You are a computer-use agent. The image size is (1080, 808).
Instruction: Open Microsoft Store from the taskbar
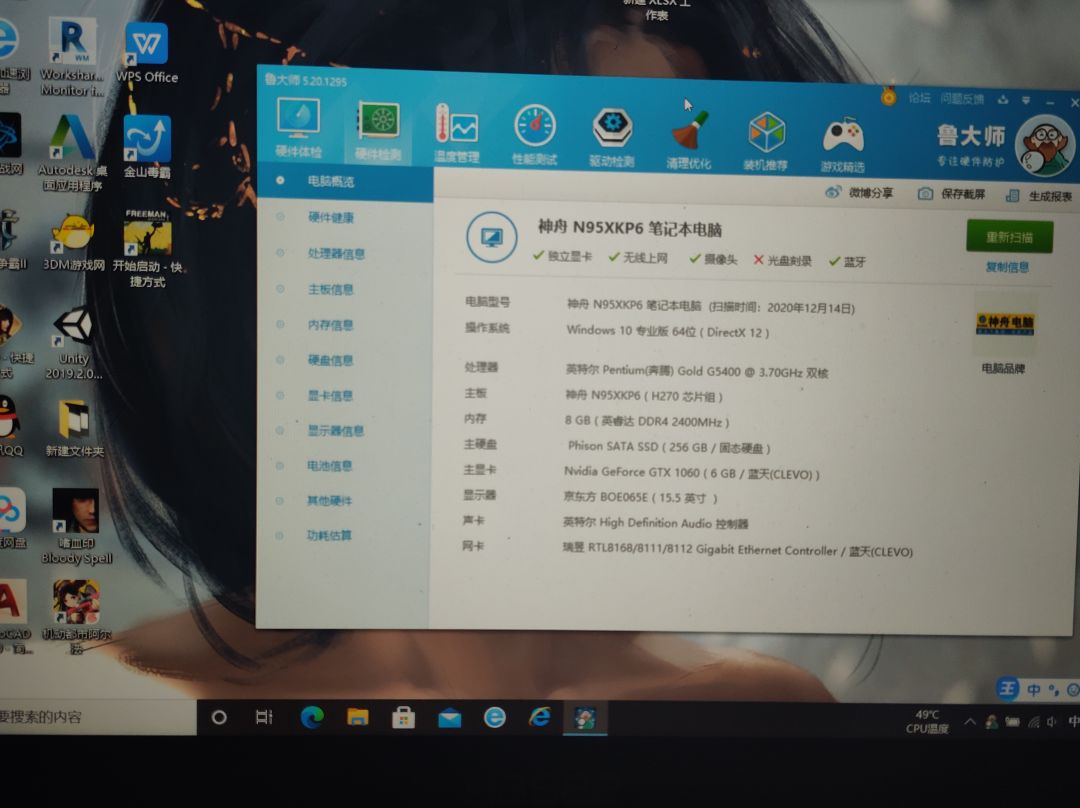click(x=403, y=718)
